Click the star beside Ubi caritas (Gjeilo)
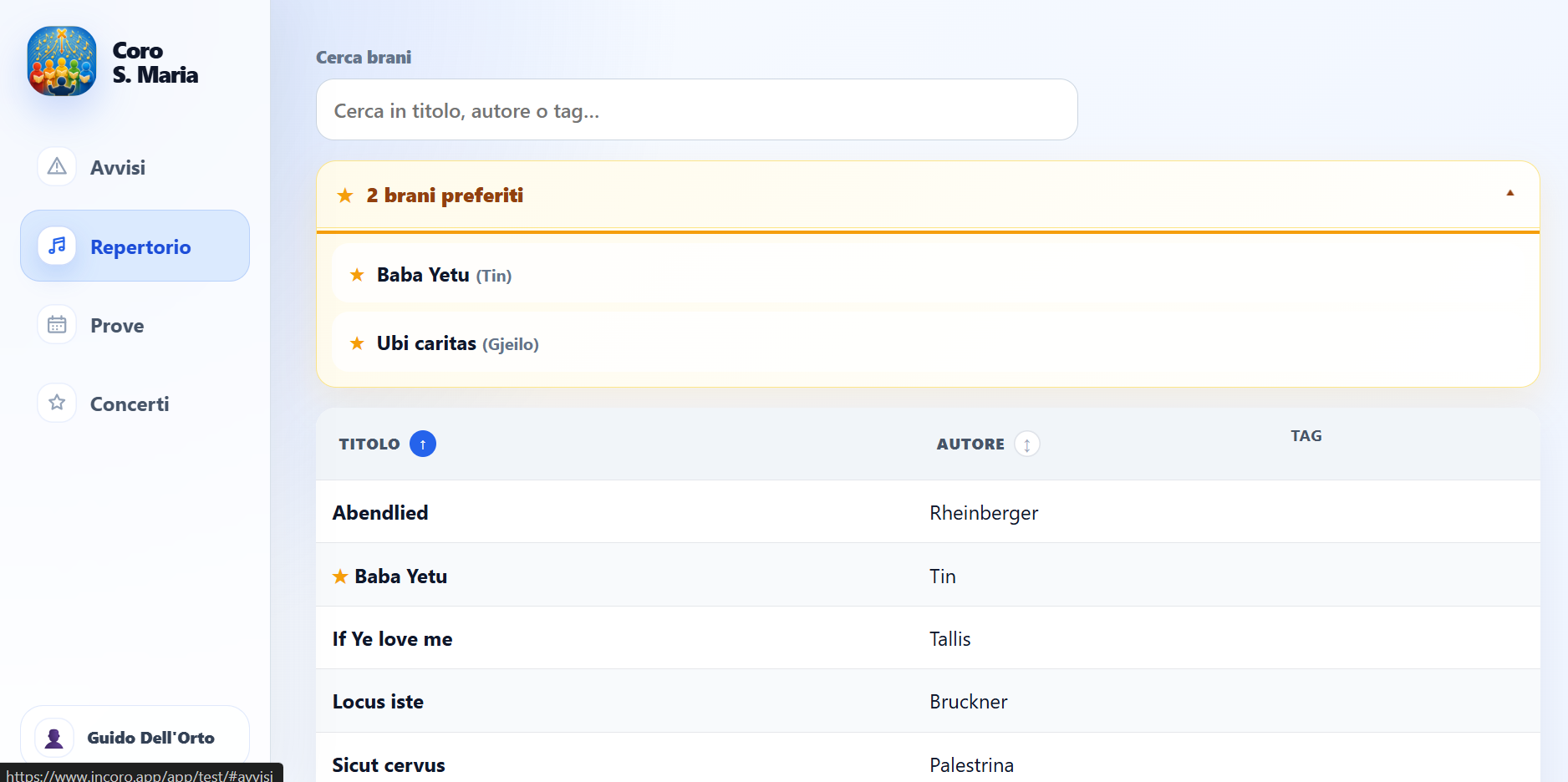The height and width of the screenshot is (782, 1568). [357, 343]
